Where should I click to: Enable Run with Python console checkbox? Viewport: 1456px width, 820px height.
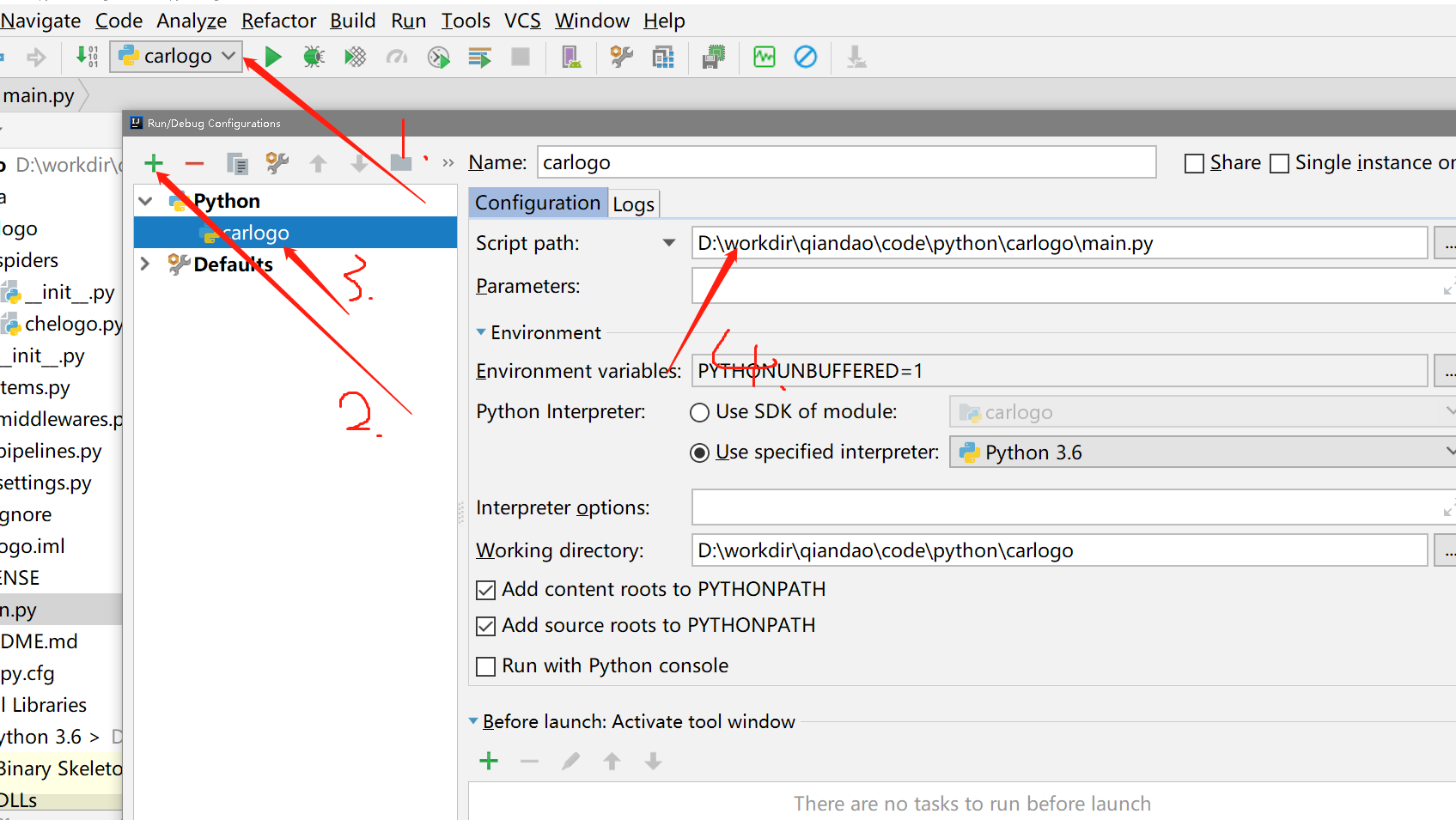[x=485, y=666]
